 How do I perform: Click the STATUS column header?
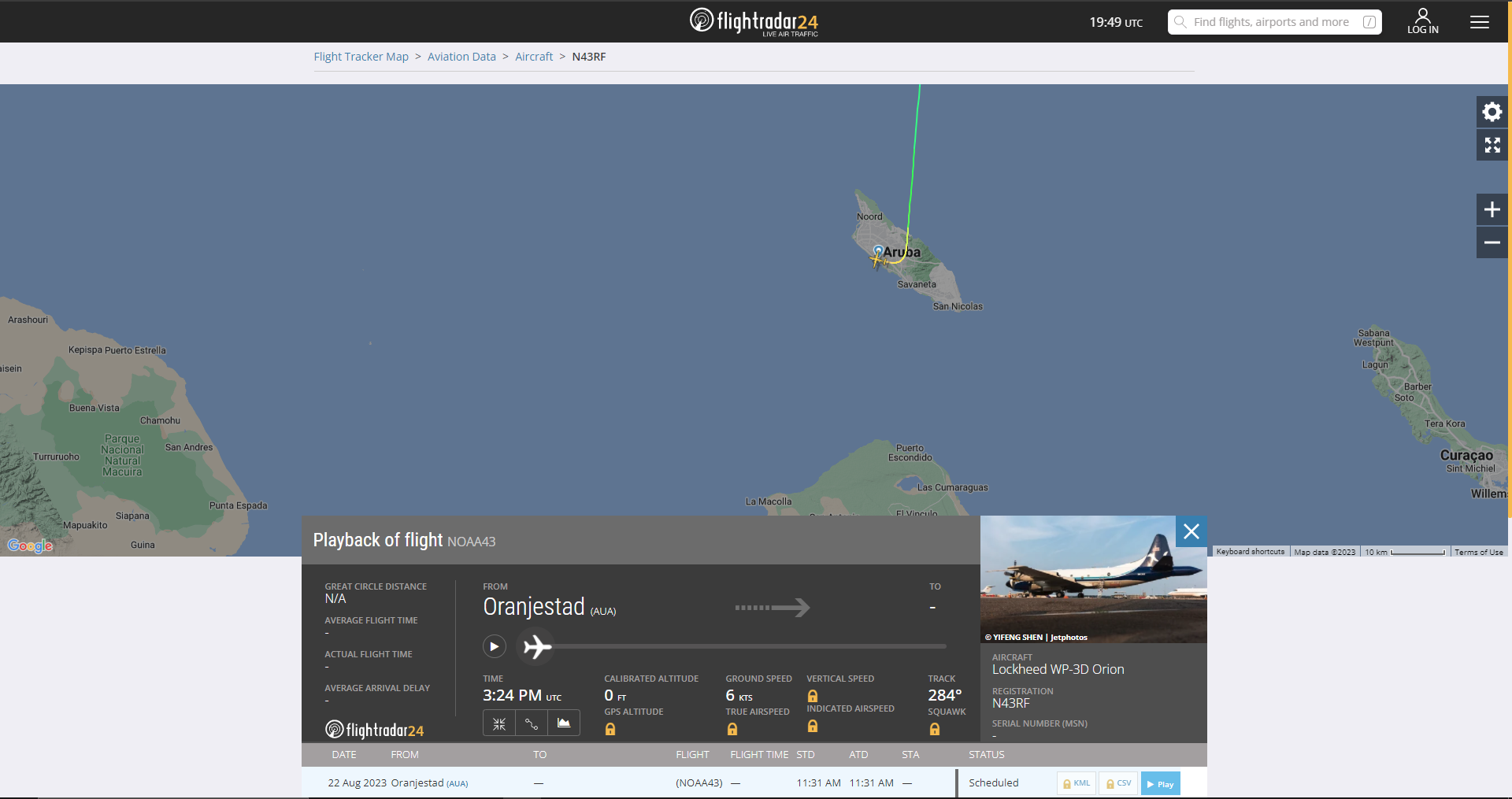point(986,755)
